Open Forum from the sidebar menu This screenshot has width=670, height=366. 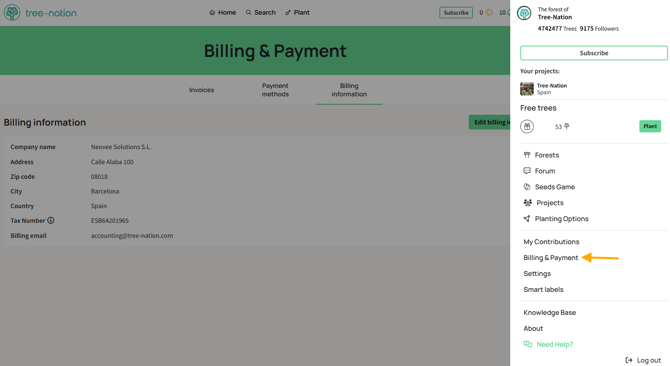(545, 171)
